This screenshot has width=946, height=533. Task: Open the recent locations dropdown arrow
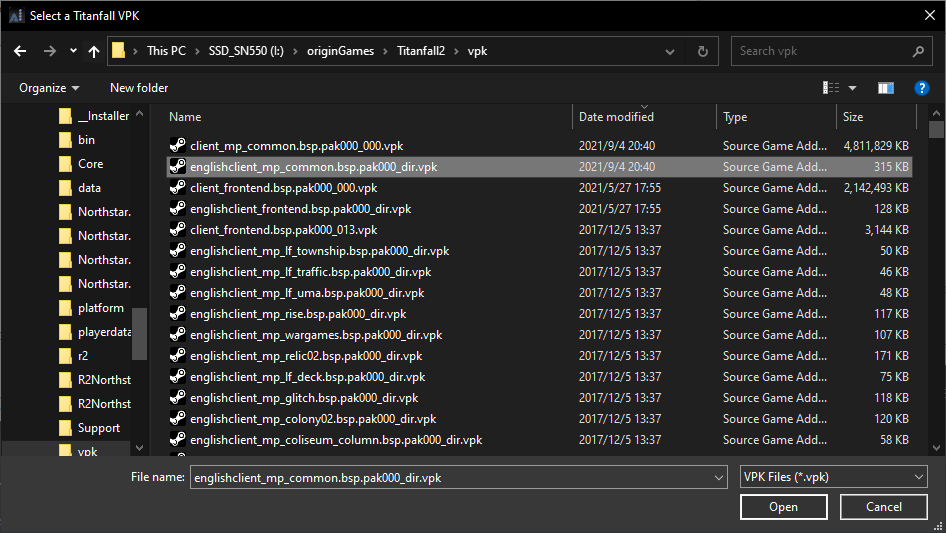click(x=73, y=51)
